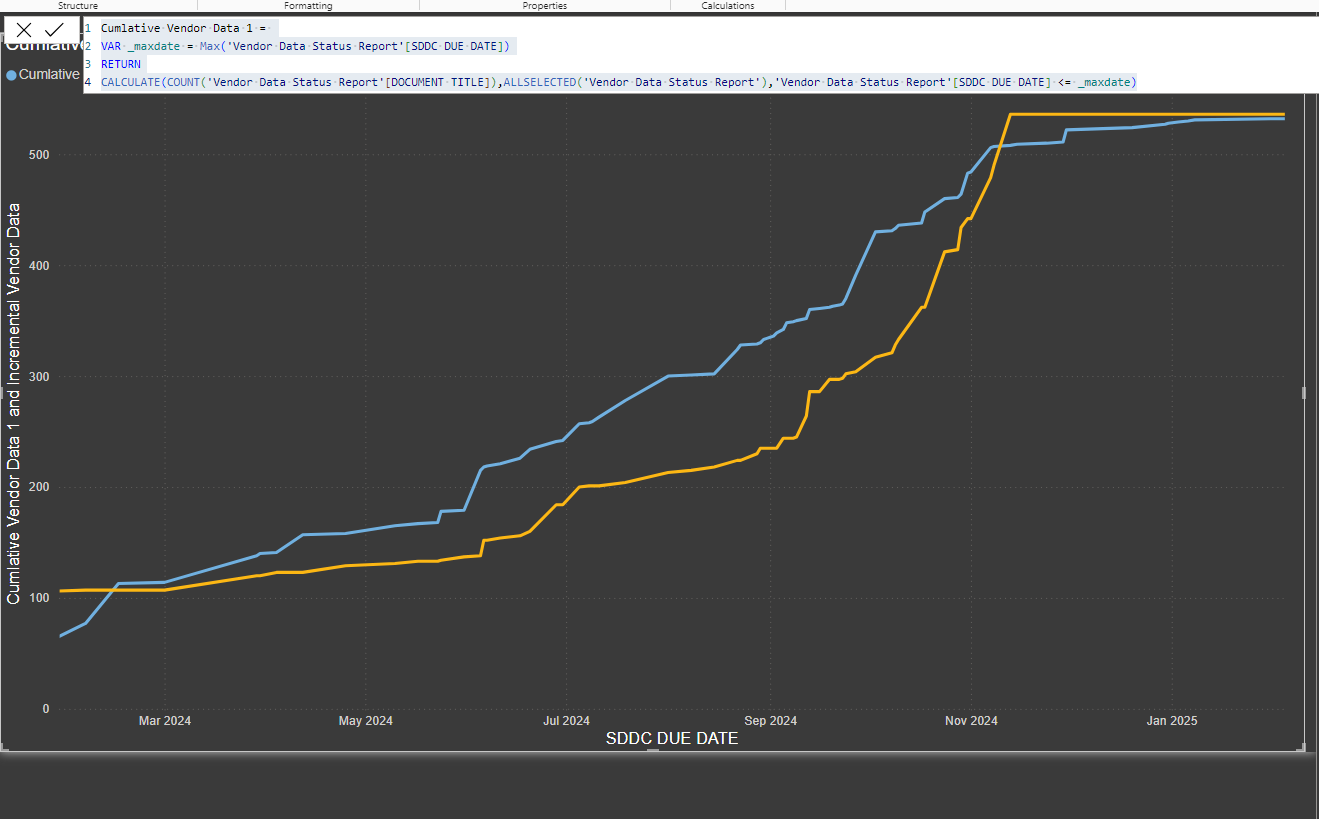Click the 'Nov 2024' x-axis label
Screen dimensions: 1319x819
click(x=971, y=721)
